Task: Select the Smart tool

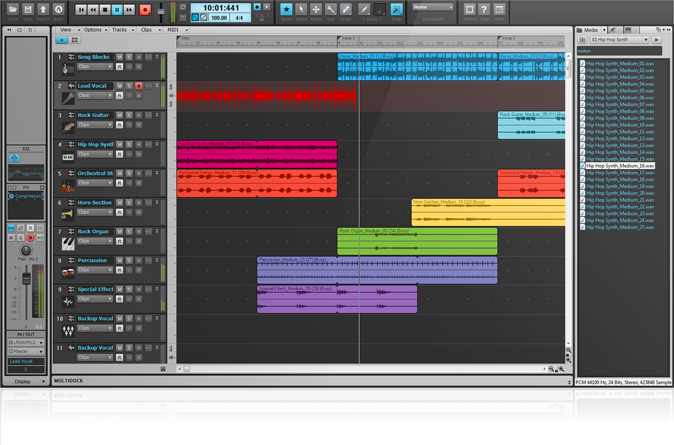Action: pyautogui.click(x=286, y=9)
